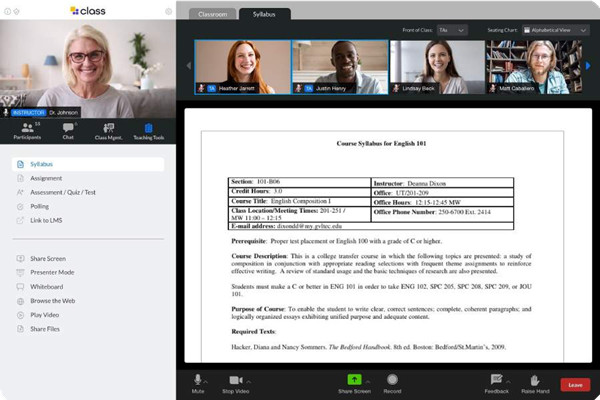The height and width of the screenshot is (400, 600).
Task: Open Browse the Web tool
Action: pos(52,300)
